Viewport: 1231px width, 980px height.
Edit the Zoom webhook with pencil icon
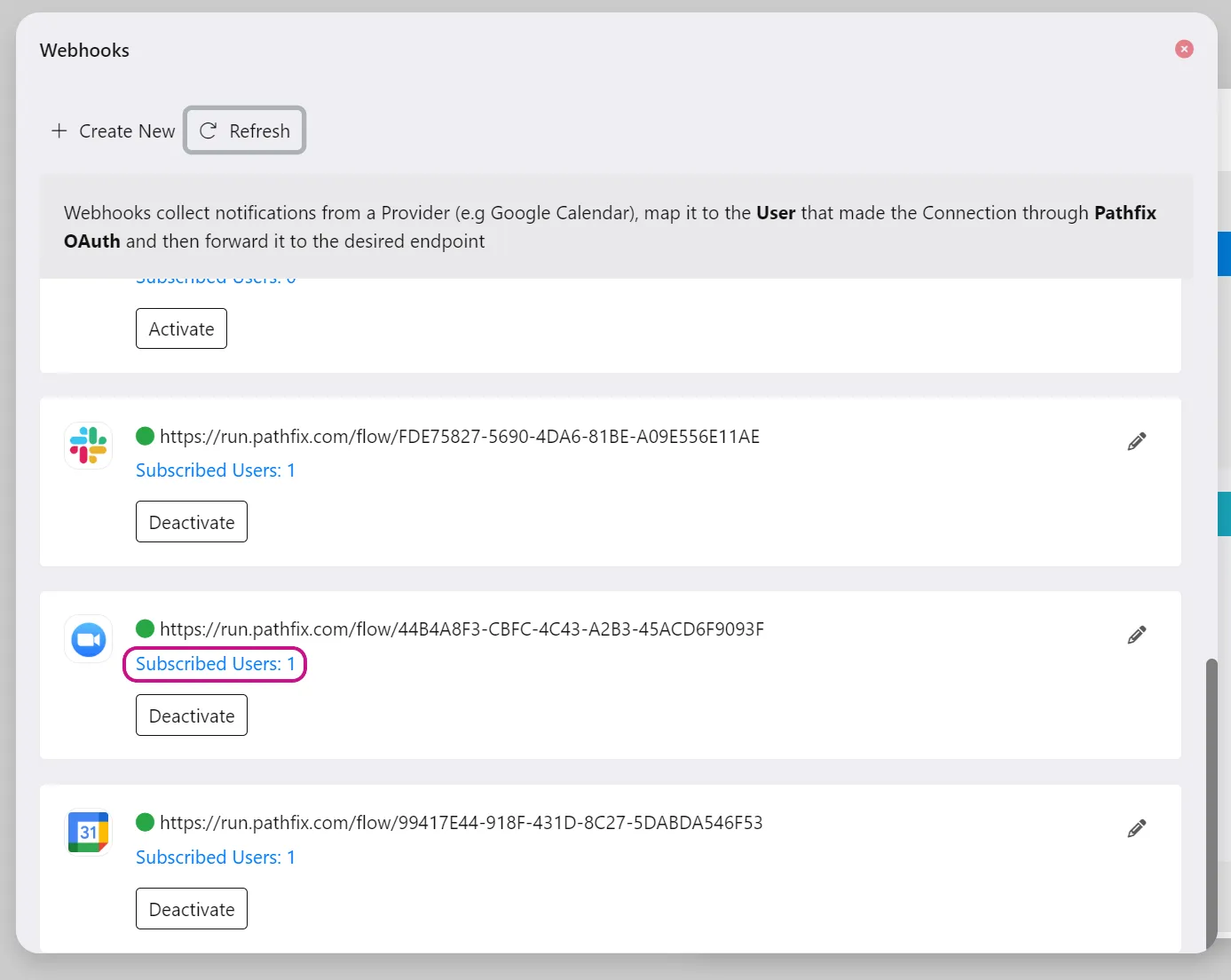(x=1137, y=635)
